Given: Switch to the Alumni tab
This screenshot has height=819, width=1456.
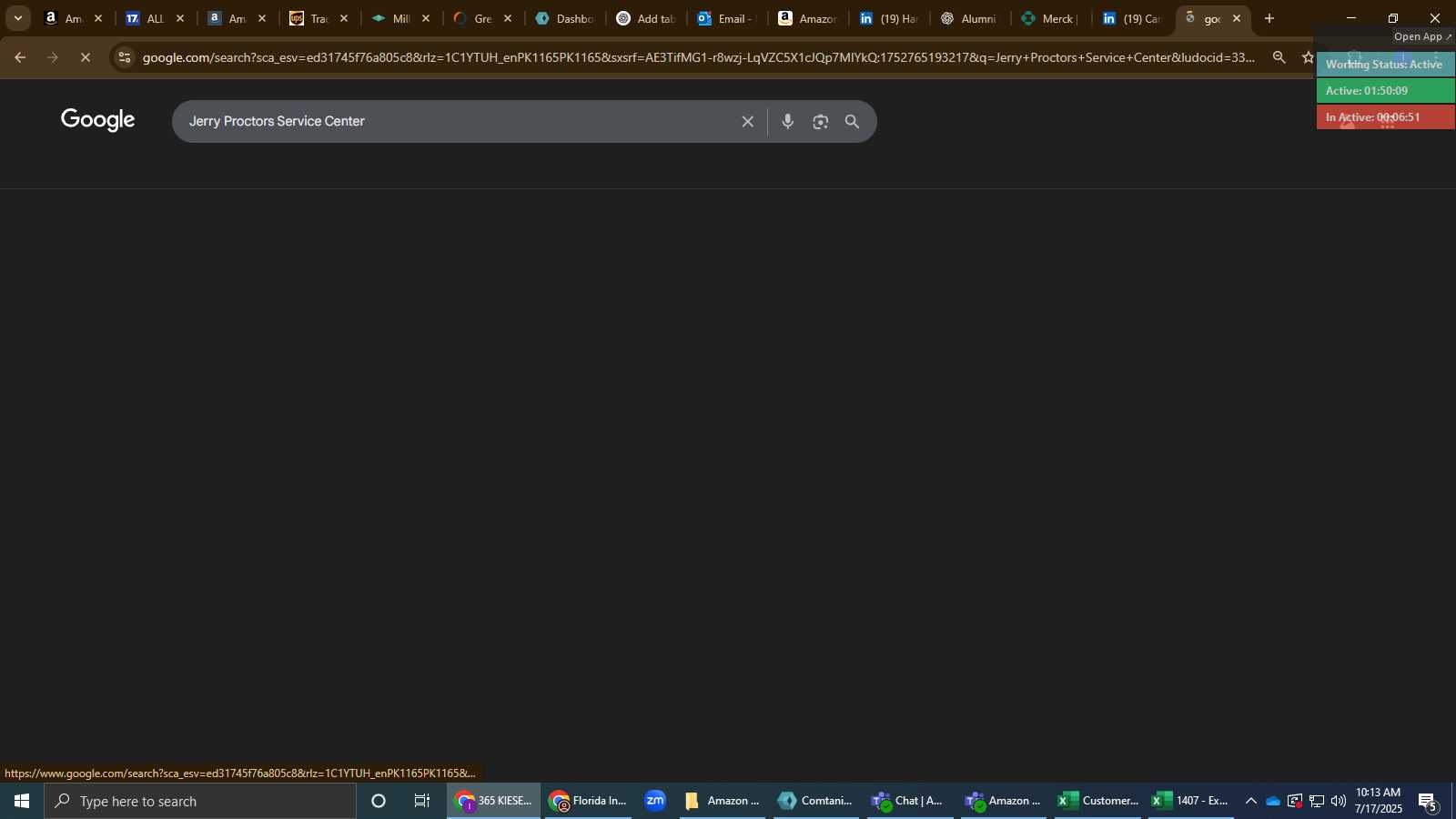Looking at the screenshot, I should click(x=970, y=18).
